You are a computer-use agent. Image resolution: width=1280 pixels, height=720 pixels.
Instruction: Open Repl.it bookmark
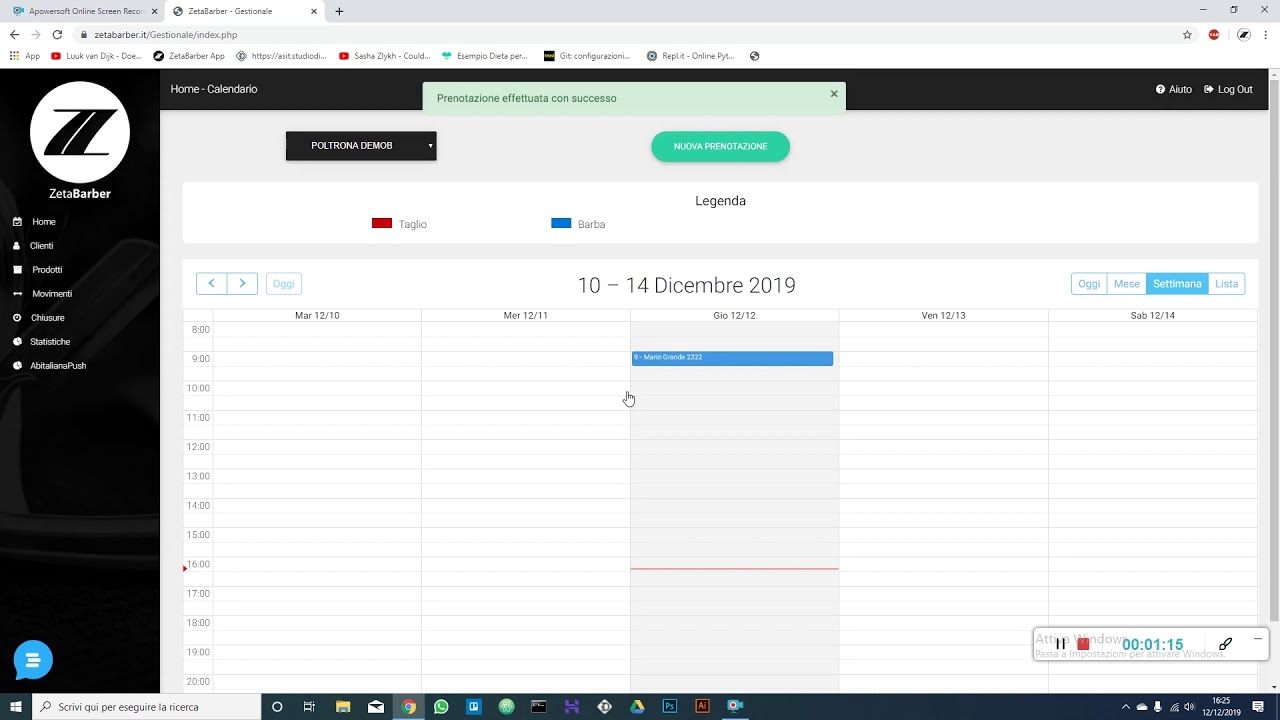pos(690,56)
